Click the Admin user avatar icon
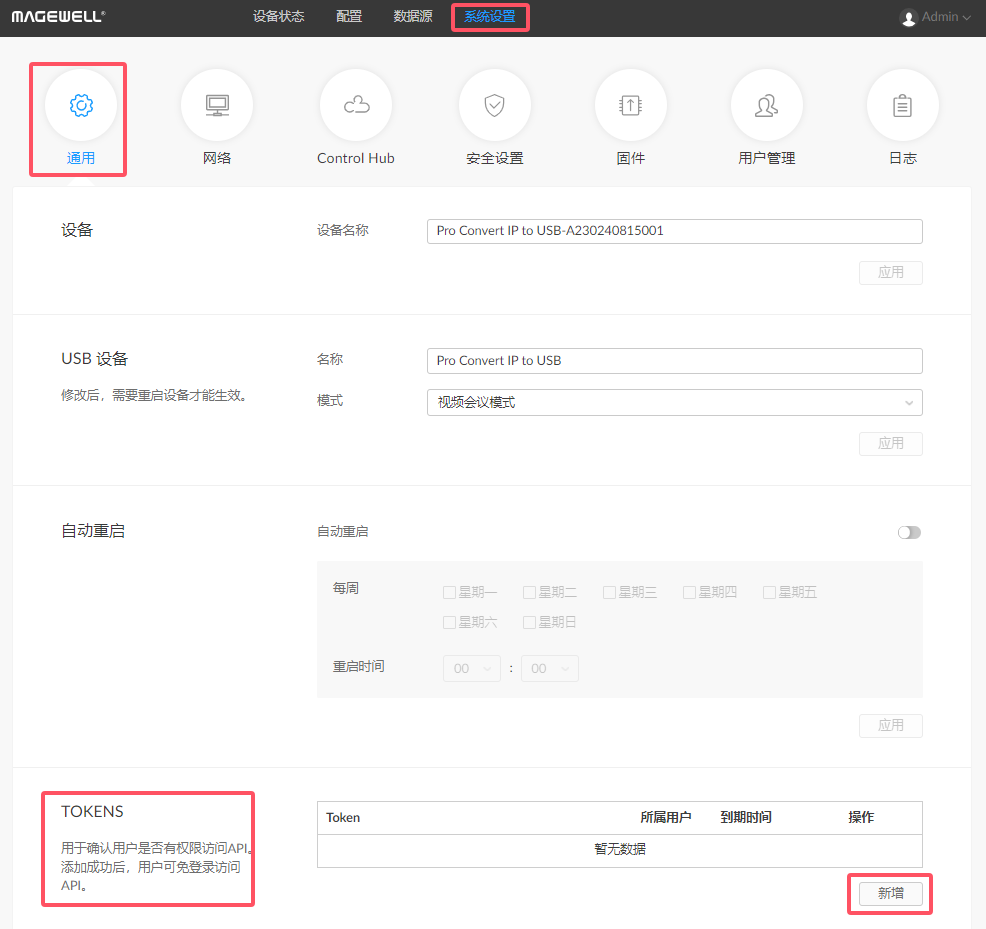Image resolution: width=986 pixels, height=929 pixels. [x=908, y=18]
